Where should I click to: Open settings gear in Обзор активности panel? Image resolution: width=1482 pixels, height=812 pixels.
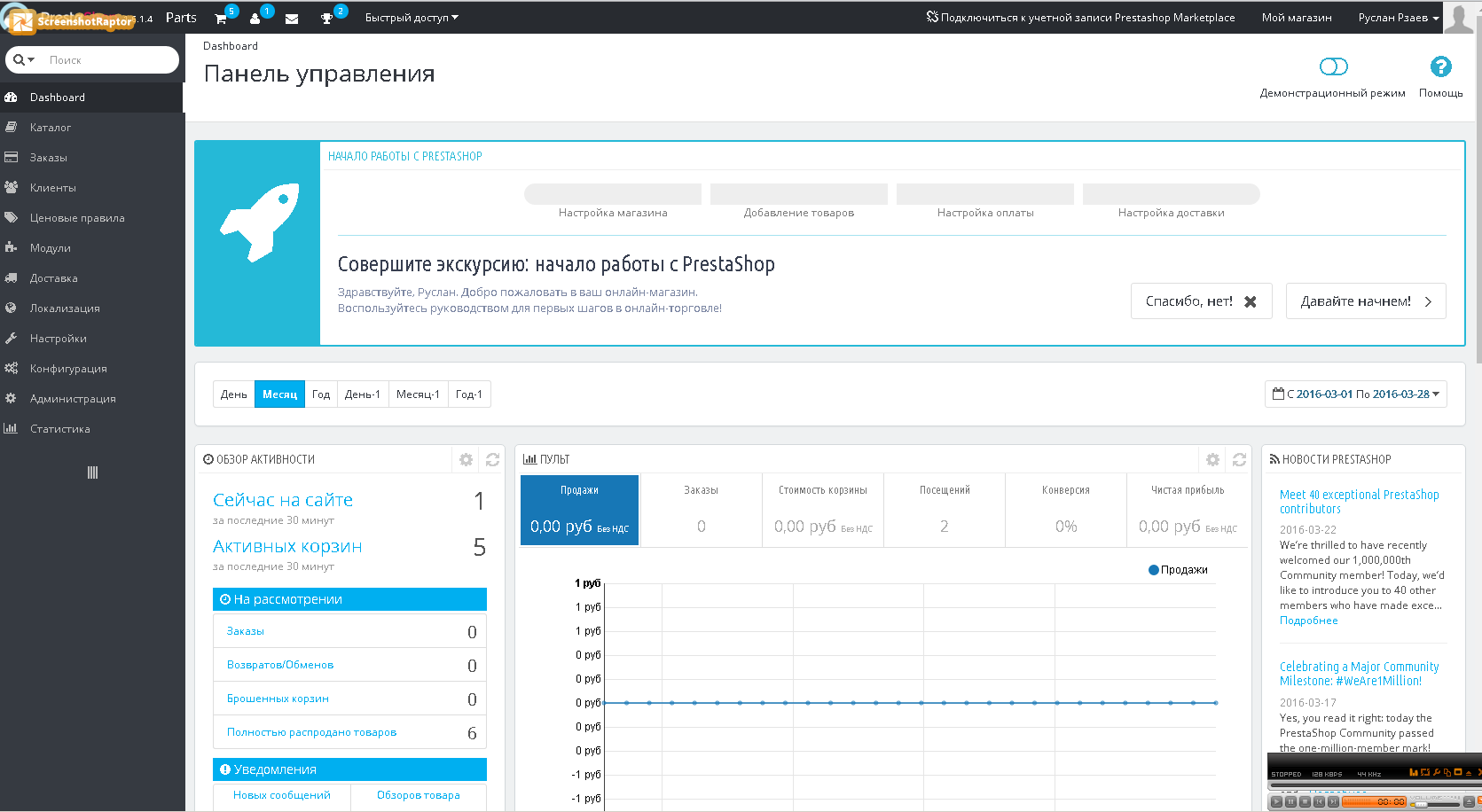(x=466, y=459)
